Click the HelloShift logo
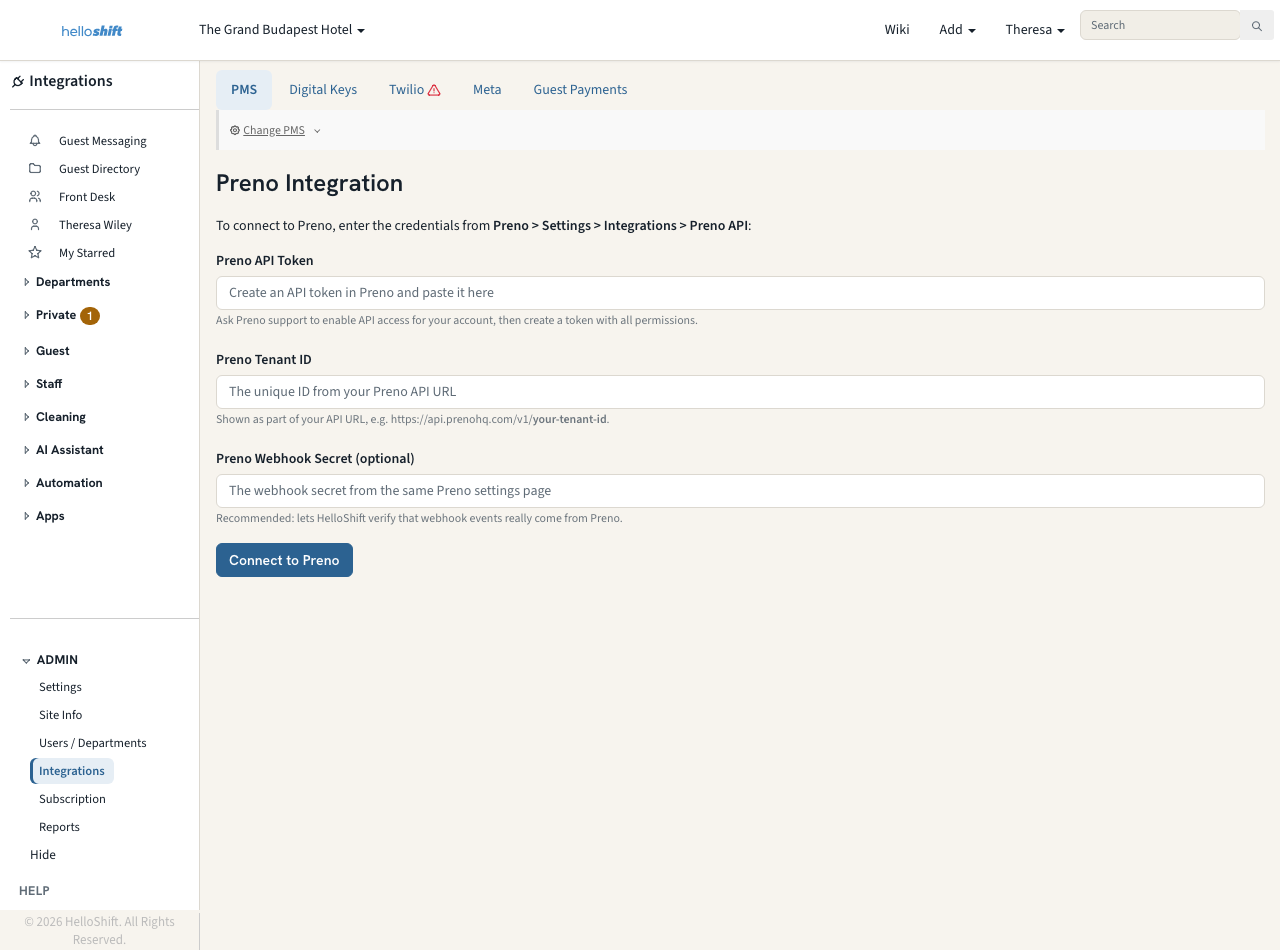The height and width of the screenshot is (950, 1280). pyautogui.click(x=92, y=31)
